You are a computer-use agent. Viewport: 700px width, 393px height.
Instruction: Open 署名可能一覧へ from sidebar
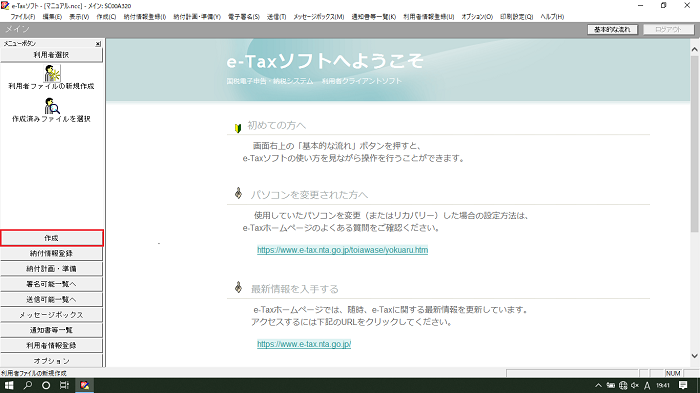click(x=51, y=284)
